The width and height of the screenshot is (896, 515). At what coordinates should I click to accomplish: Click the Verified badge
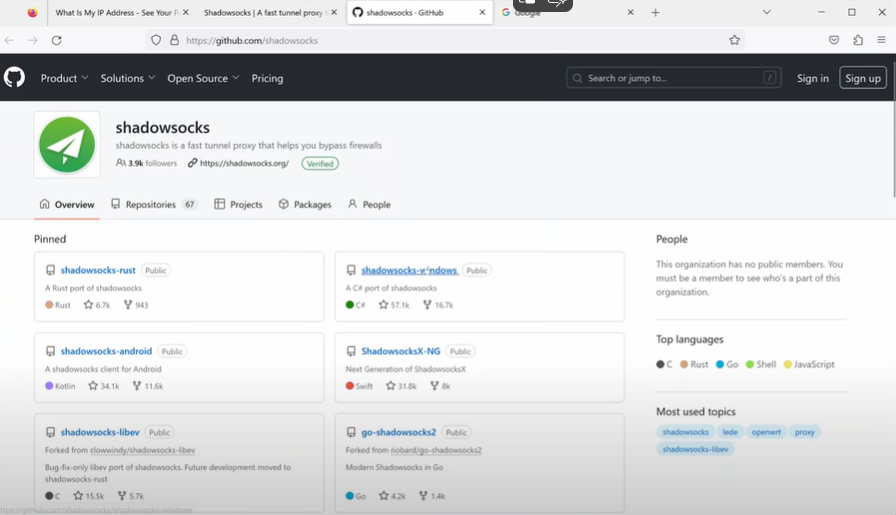(320, 163)
